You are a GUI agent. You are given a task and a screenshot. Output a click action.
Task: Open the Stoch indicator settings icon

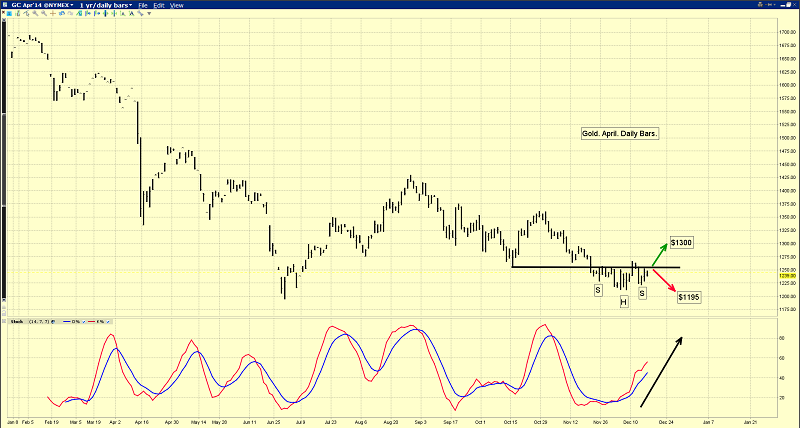click(53, 321)
